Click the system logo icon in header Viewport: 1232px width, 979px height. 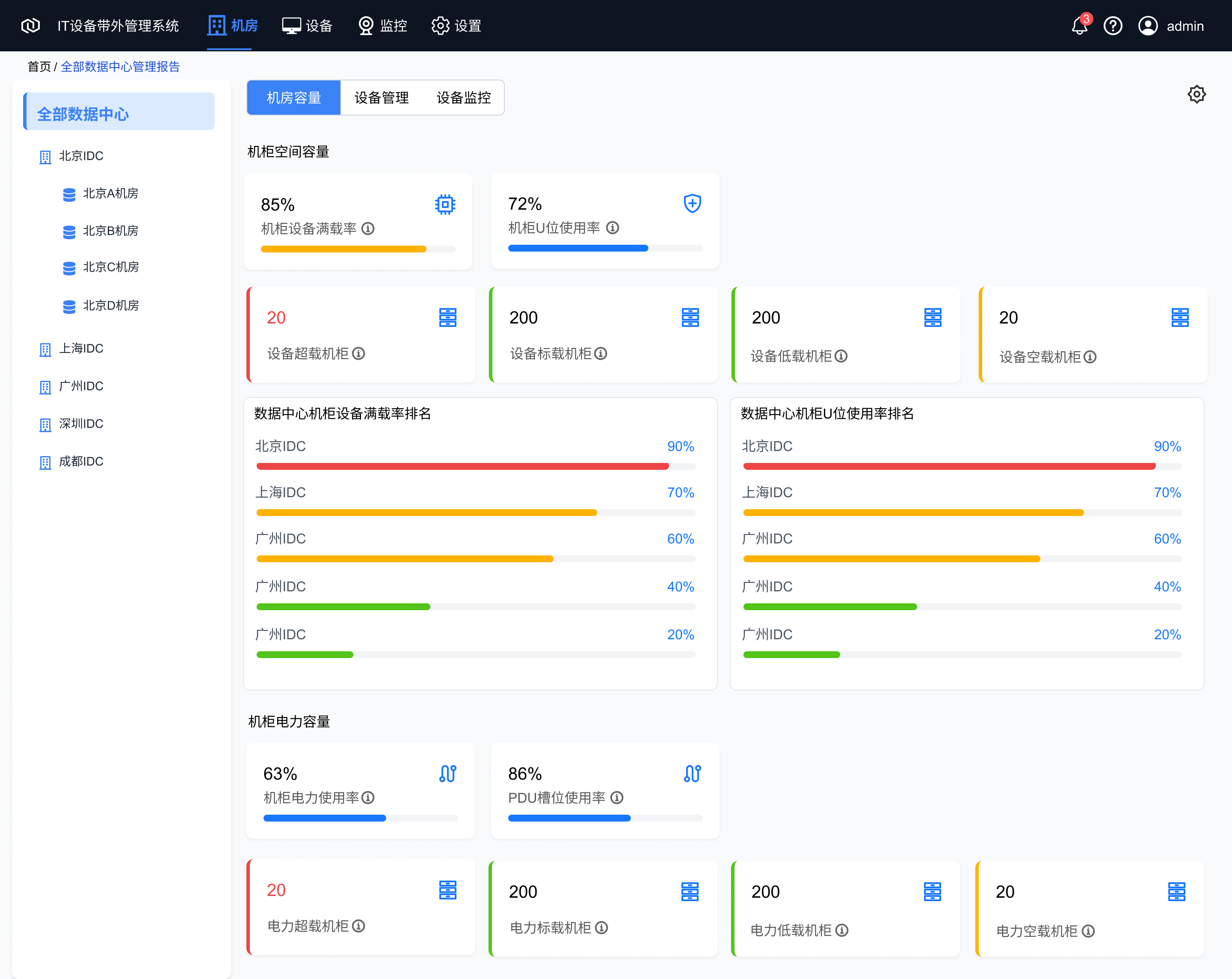coord(30,26)
